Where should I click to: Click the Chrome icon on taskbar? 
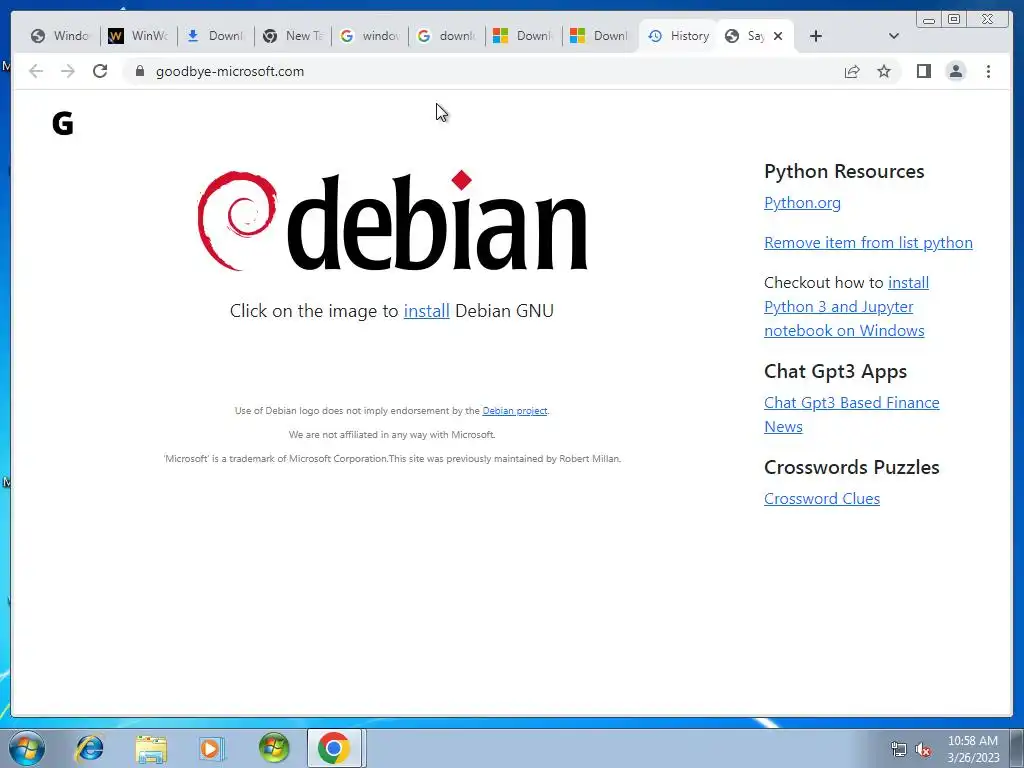tap(334, 748)
